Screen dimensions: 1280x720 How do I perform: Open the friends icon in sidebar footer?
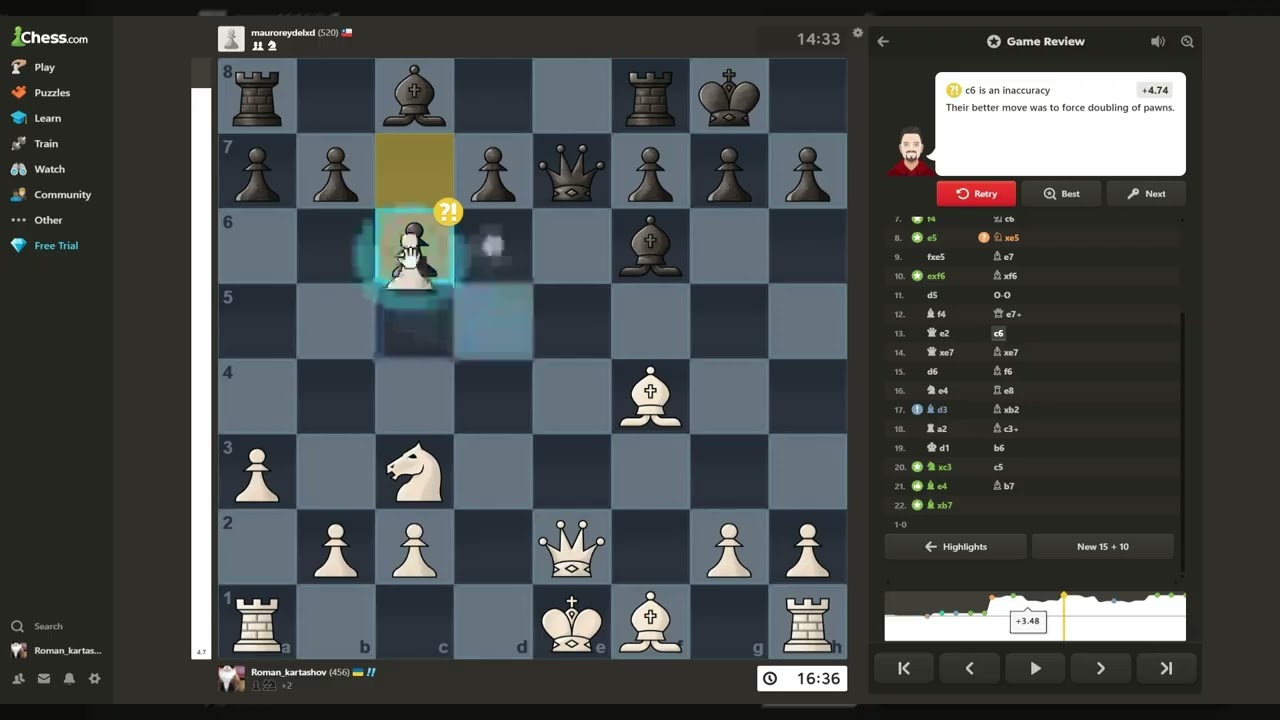pos(18,678)
